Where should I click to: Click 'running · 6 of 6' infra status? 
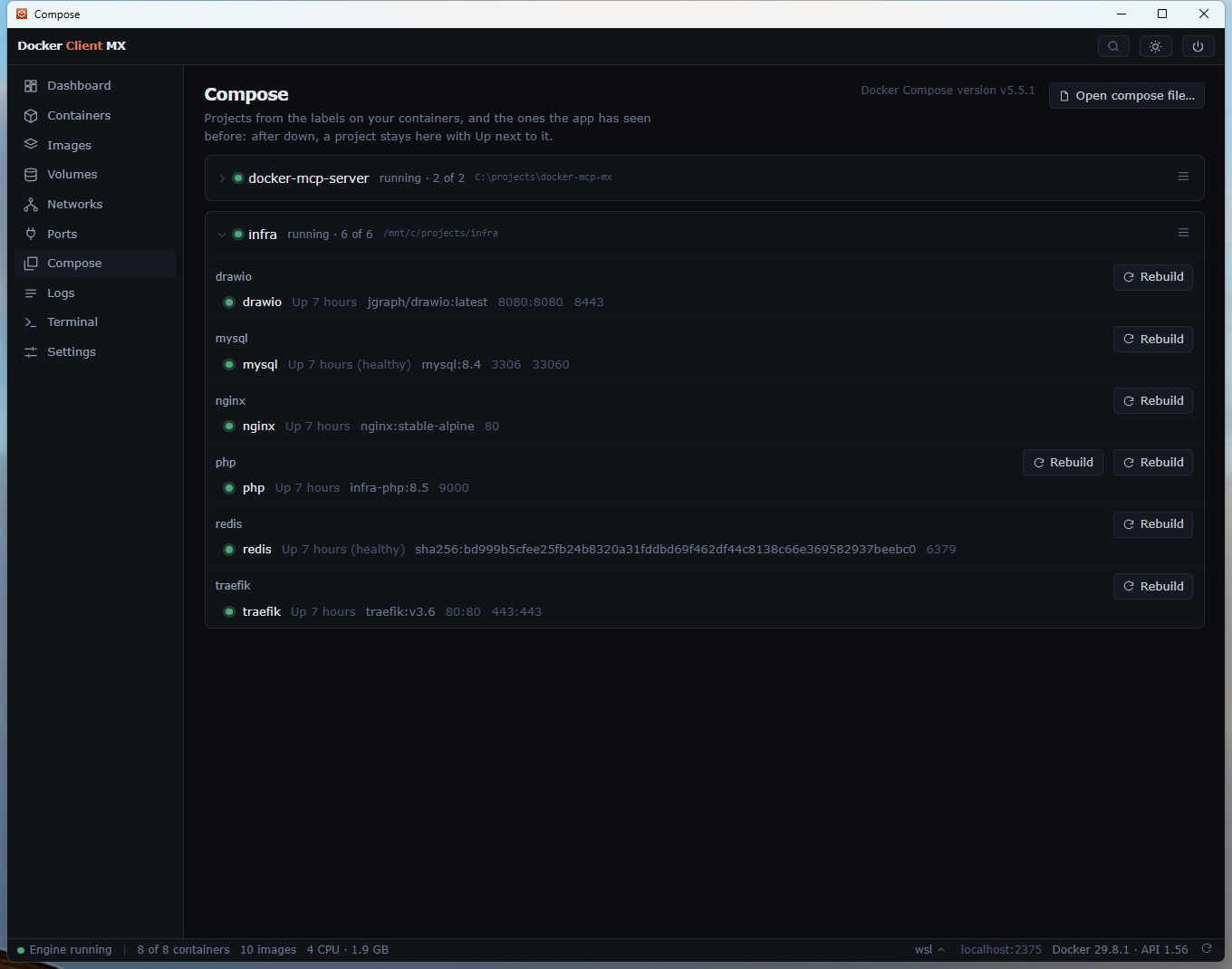[330, 235]
